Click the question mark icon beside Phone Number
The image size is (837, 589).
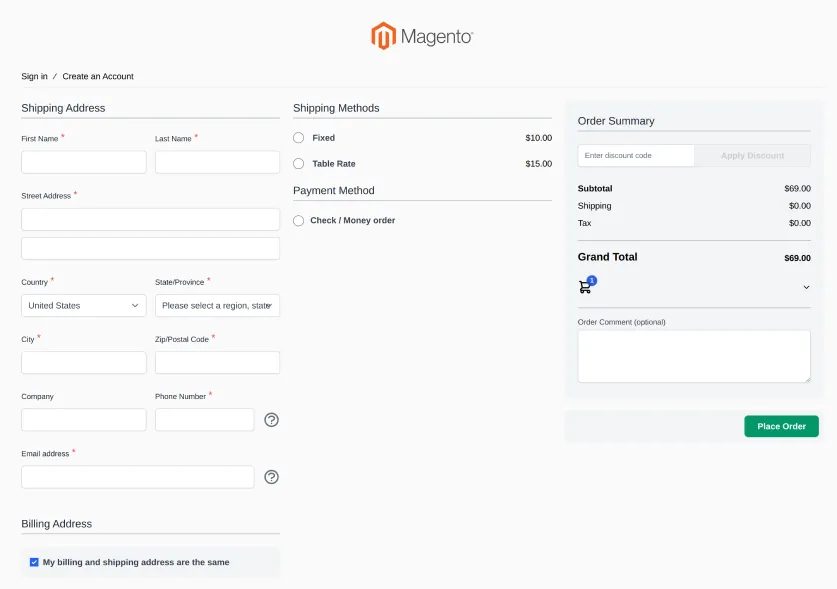[271, 420]
